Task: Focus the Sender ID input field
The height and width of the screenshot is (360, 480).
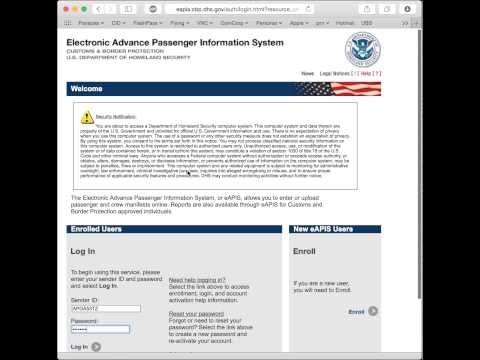Action: coord(106,309)
